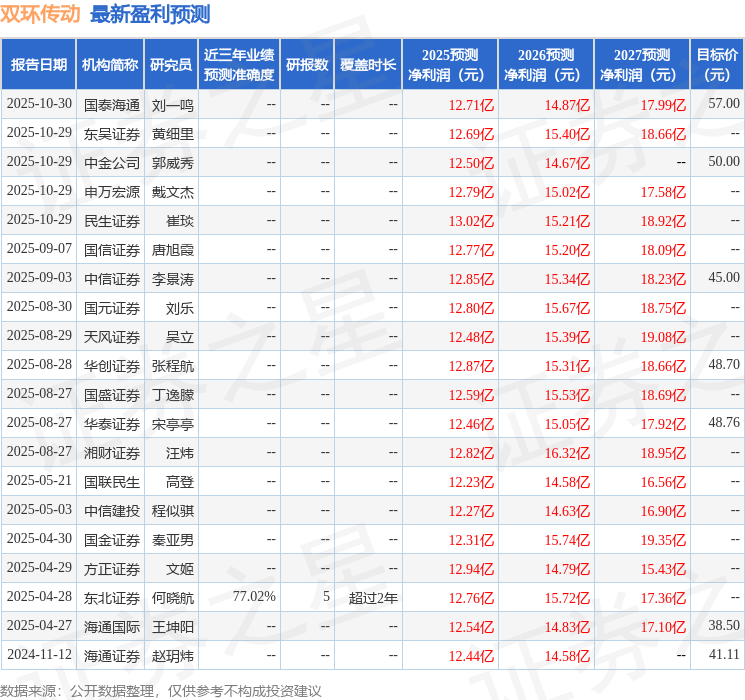Select the 申万宏源 institution cell
Viewport: 745px width, 700px height.
(x=112, y=192)
